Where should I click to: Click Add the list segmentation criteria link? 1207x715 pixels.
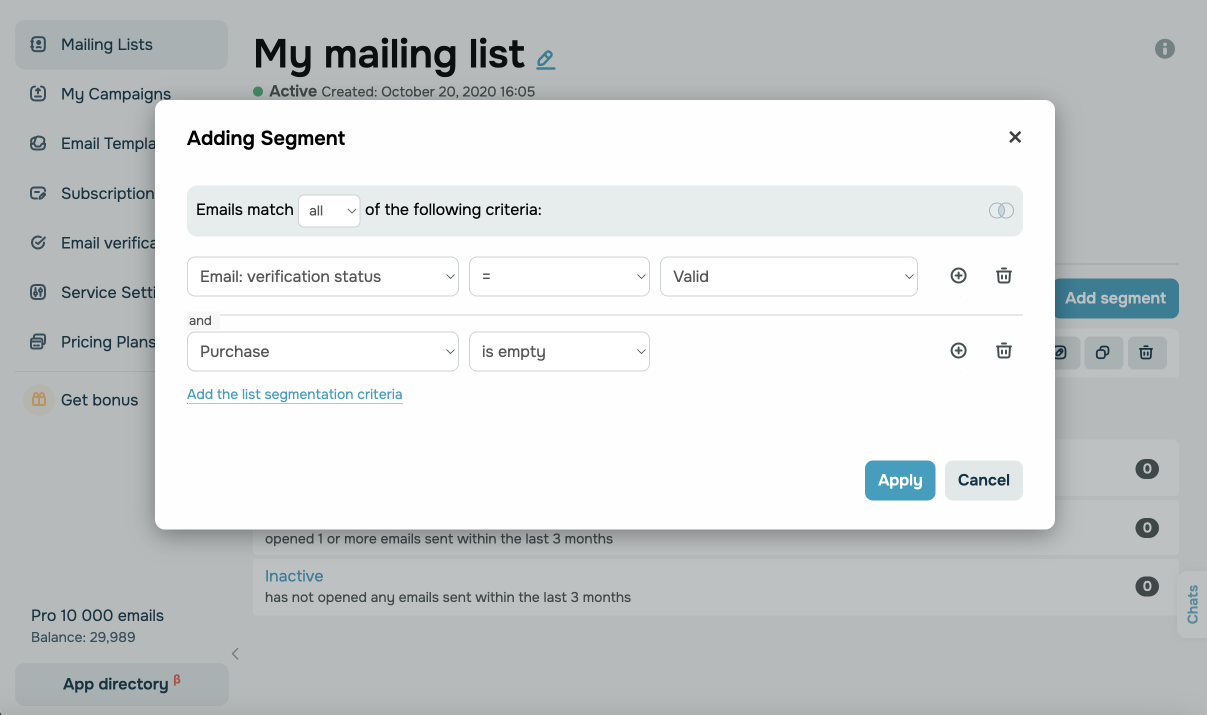(x=294, y=395)
